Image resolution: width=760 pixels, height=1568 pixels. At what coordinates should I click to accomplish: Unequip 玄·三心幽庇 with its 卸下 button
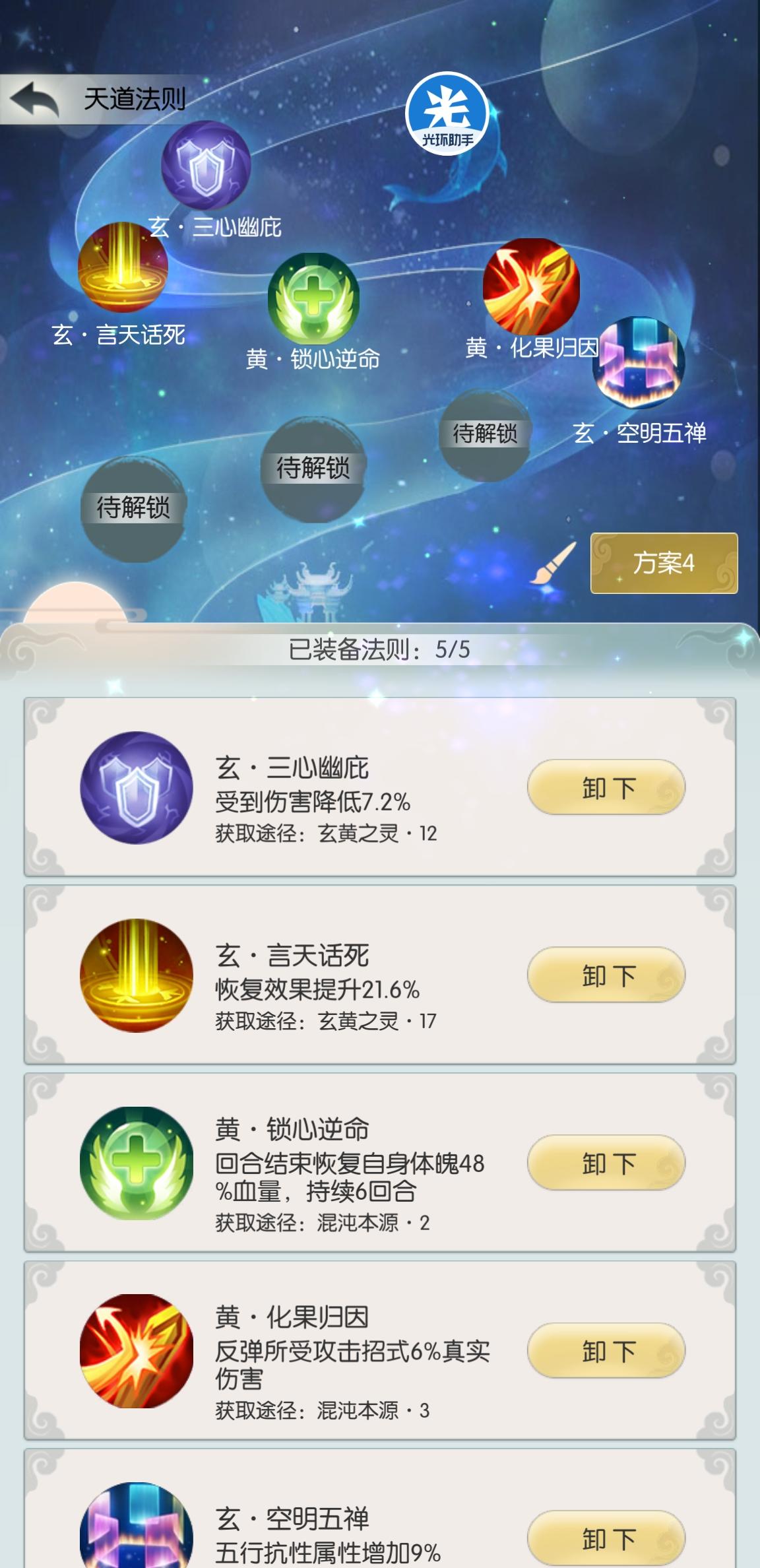[606, 787]
